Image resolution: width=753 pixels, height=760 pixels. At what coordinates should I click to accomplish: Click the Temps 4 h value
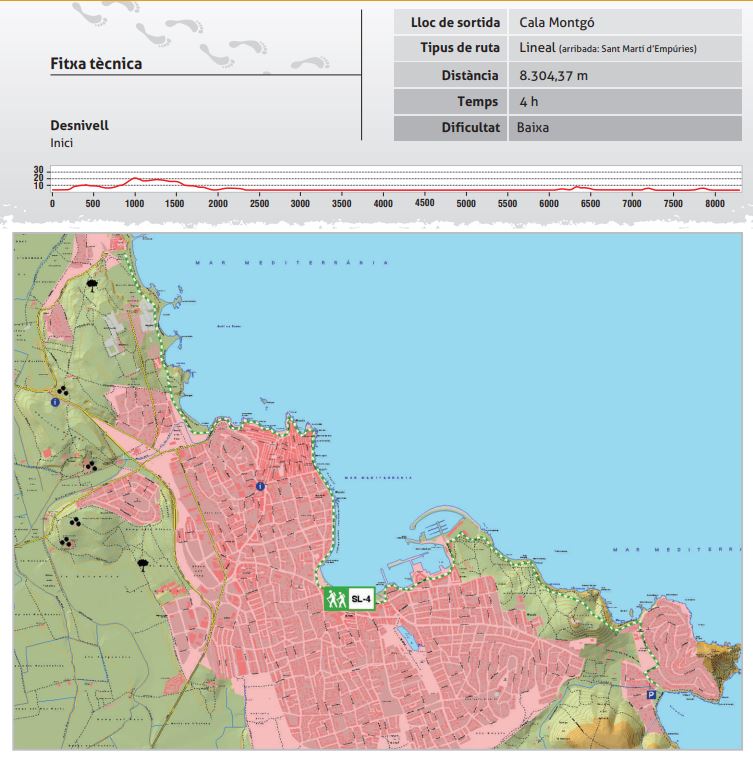(529, 101)
